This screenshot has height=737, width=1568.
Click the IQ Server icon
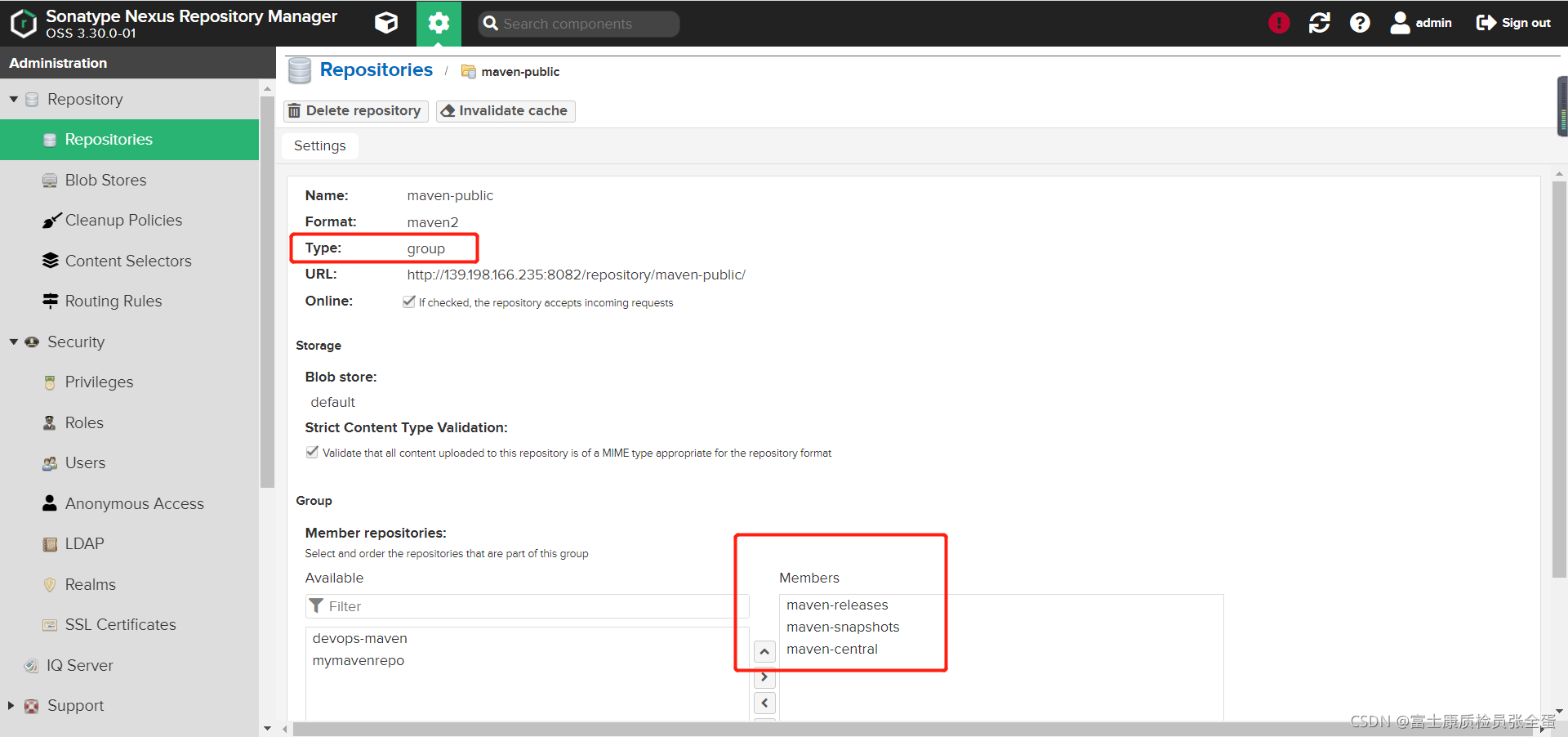(x=31, y=666)
